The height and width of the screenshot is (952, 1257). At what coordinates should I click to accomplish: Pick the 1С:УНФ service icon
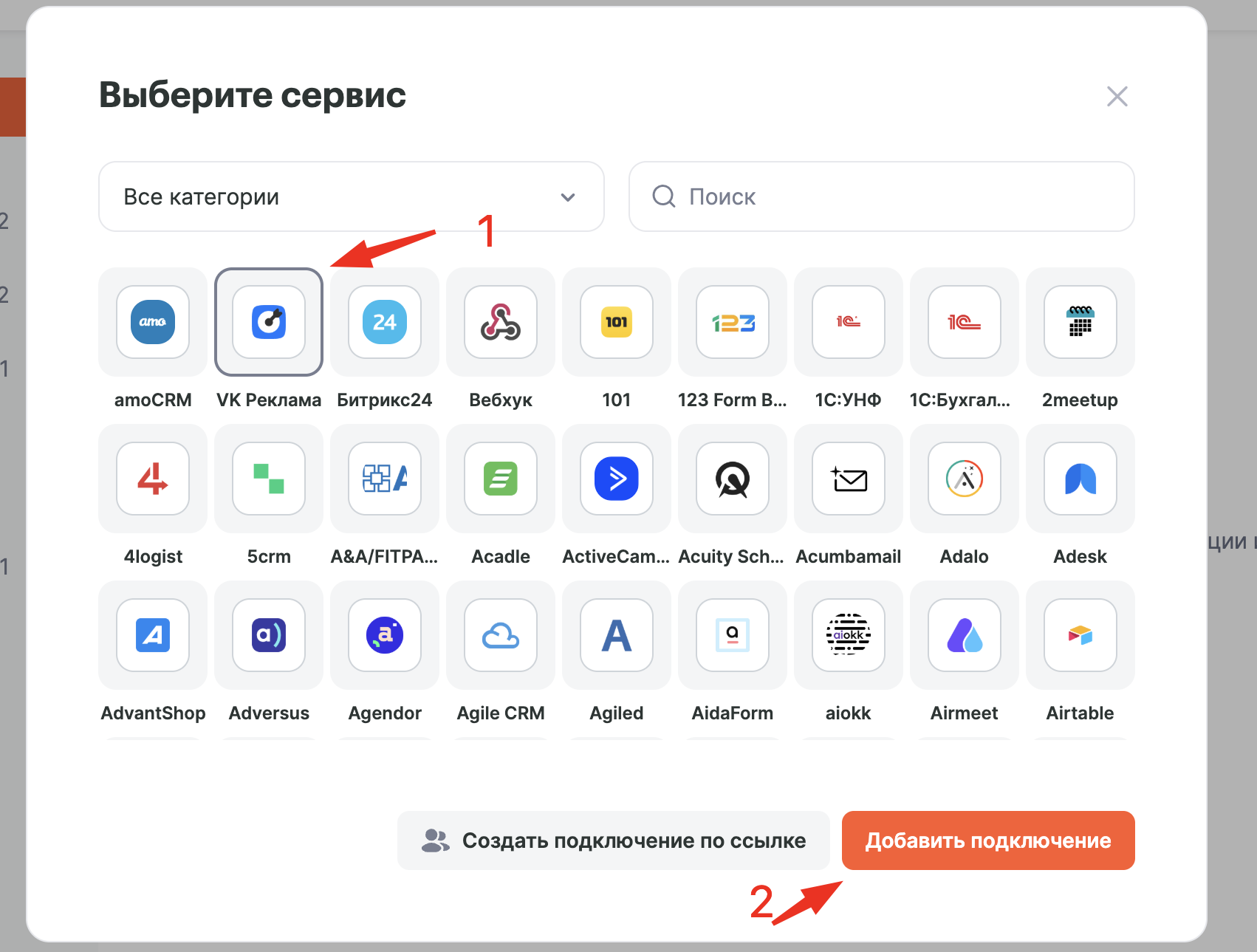tap(849, 322)
